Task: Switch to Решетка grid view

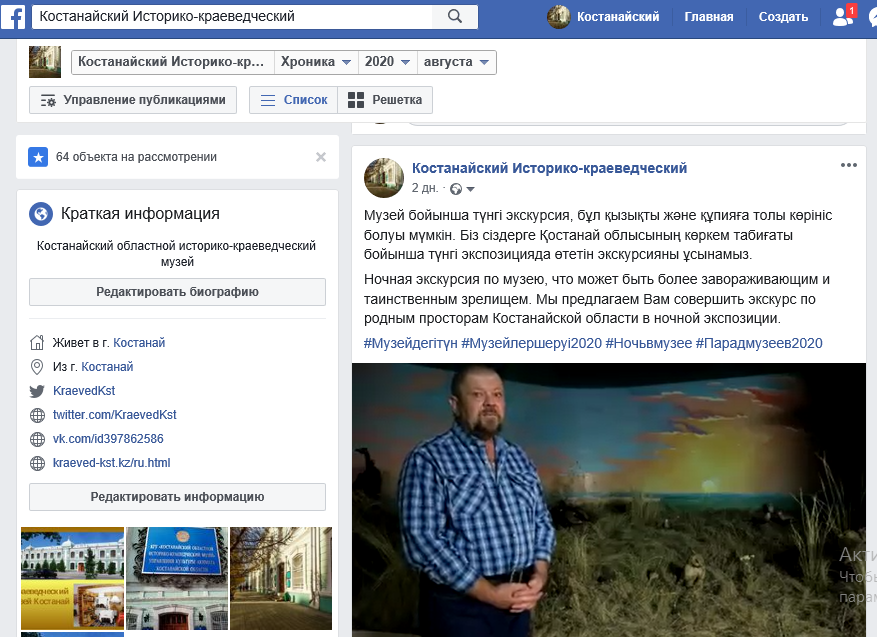Action: point(385,100)
